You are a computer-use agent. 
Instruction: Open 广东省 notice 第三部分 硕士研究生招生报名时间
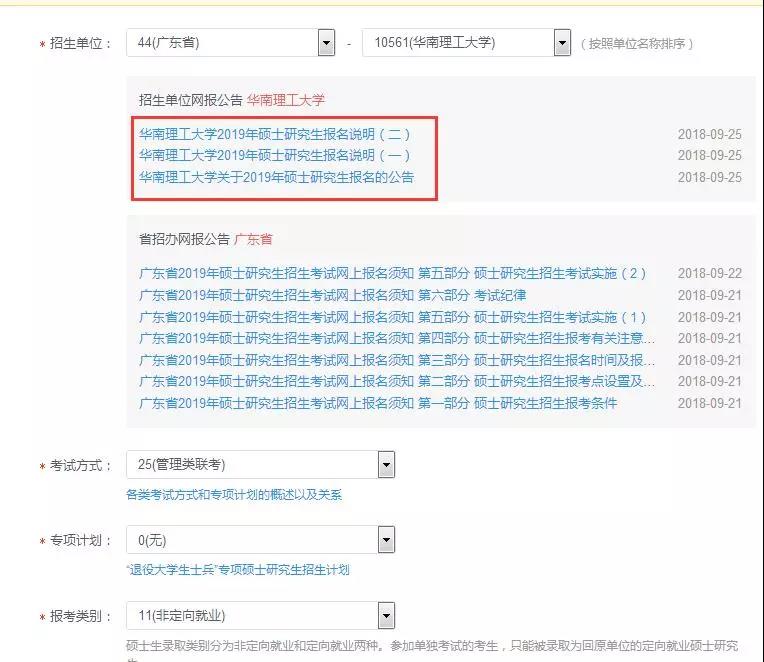[x=397, y=360]
